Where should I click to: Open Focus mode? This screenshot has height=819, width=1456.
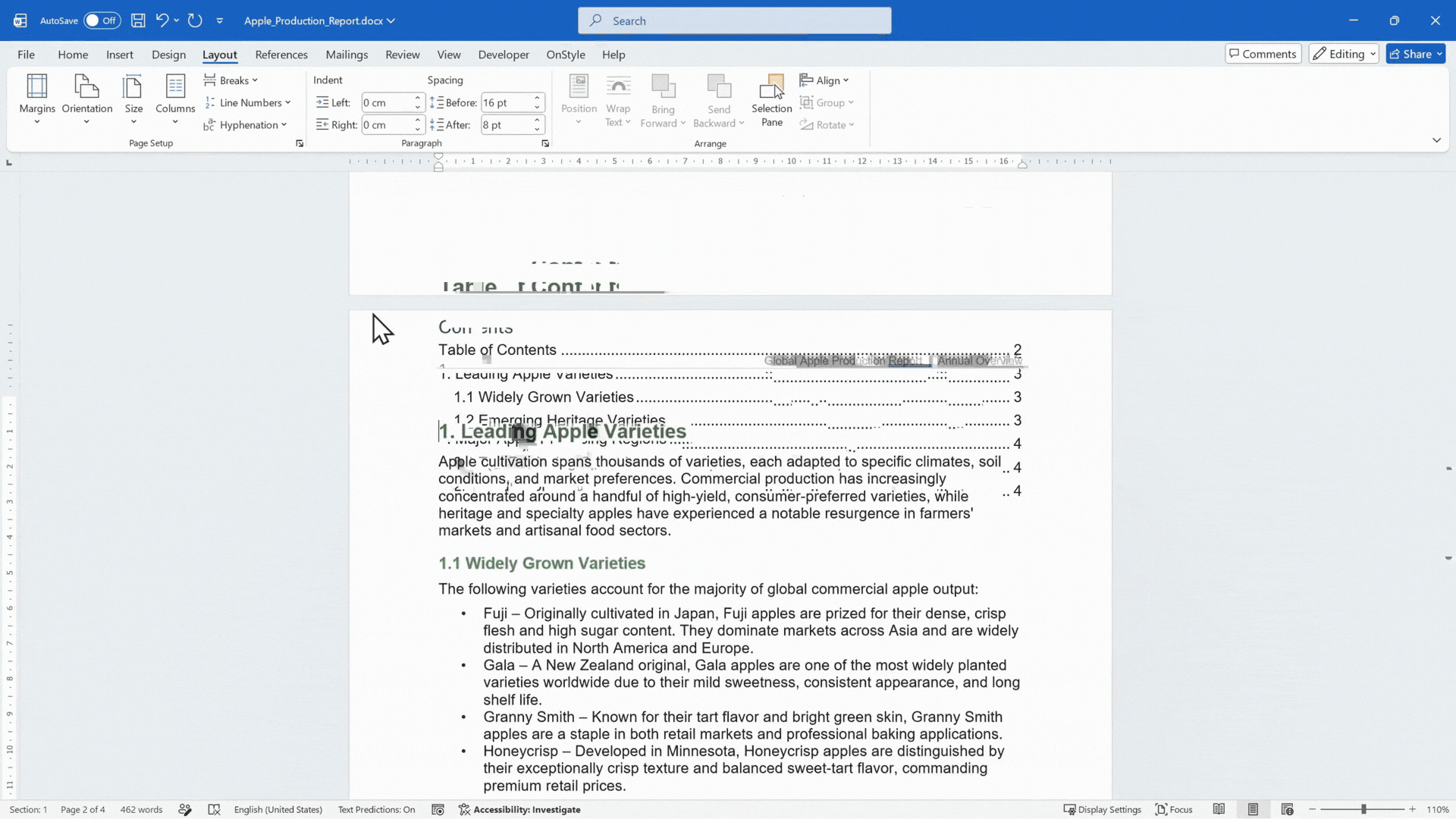tap(1174, 809)
